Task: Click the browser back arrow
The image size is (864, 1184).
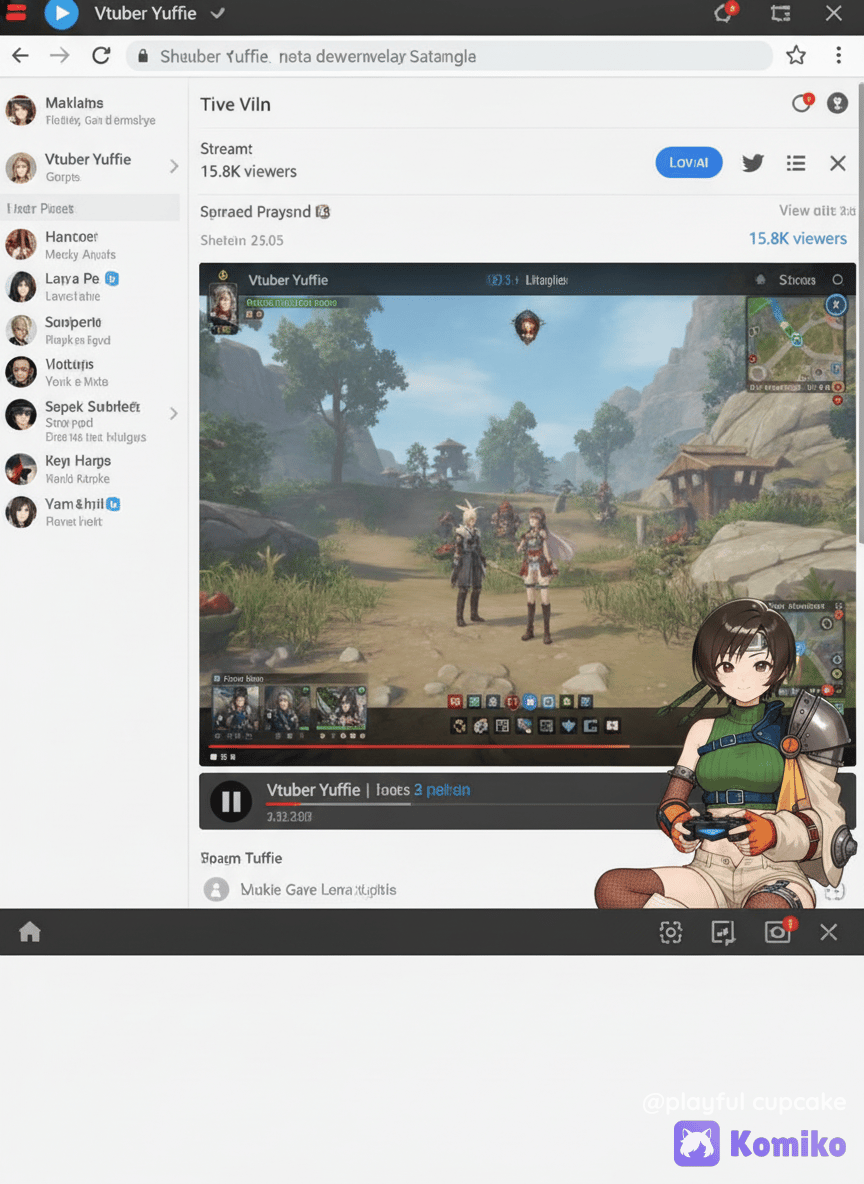Action: 21,56
